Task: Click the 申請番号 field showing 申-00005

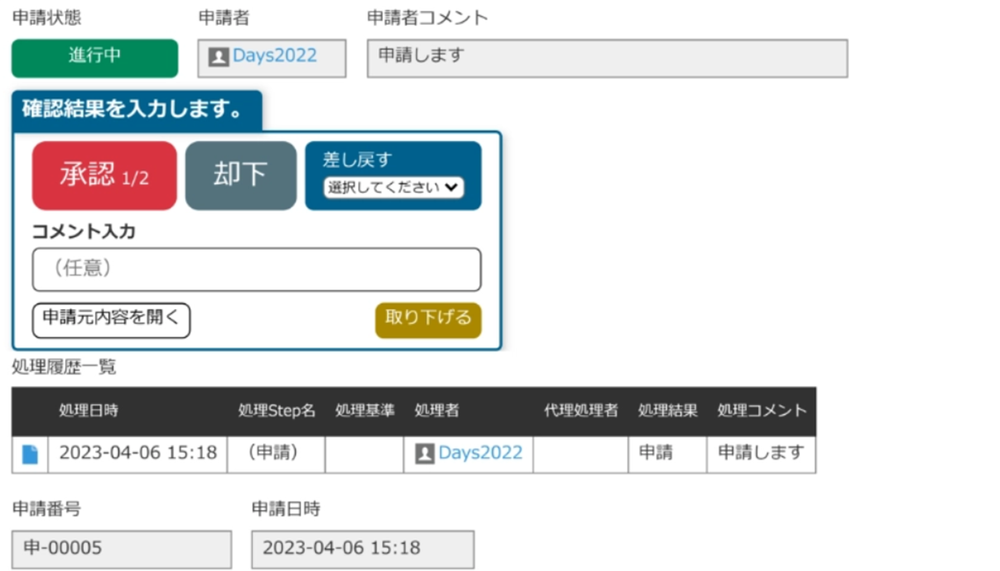Action: pos(121,549)
